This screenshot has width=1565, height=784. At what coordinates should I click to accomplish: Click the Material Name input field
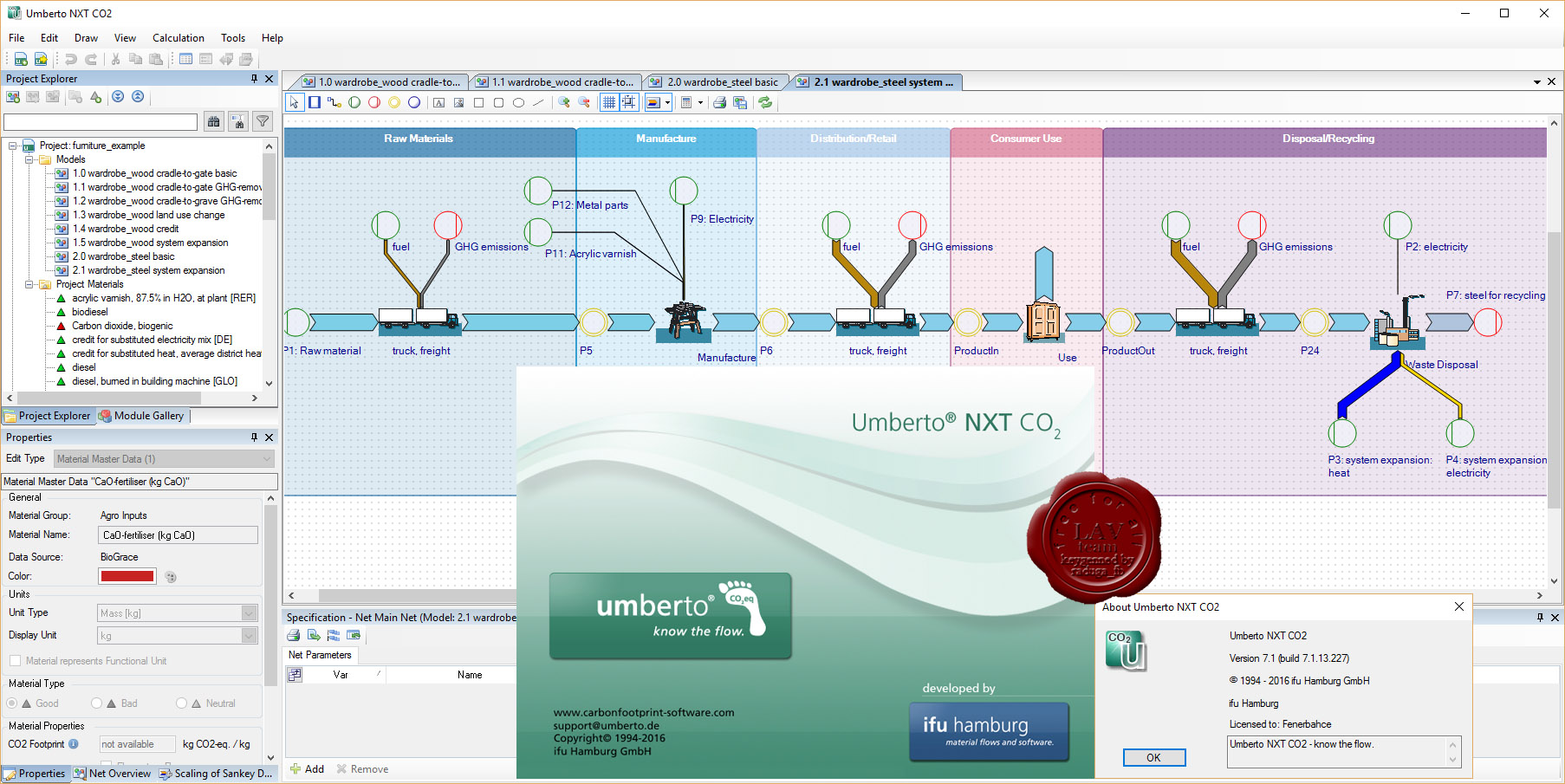click(x=179, y=535)
